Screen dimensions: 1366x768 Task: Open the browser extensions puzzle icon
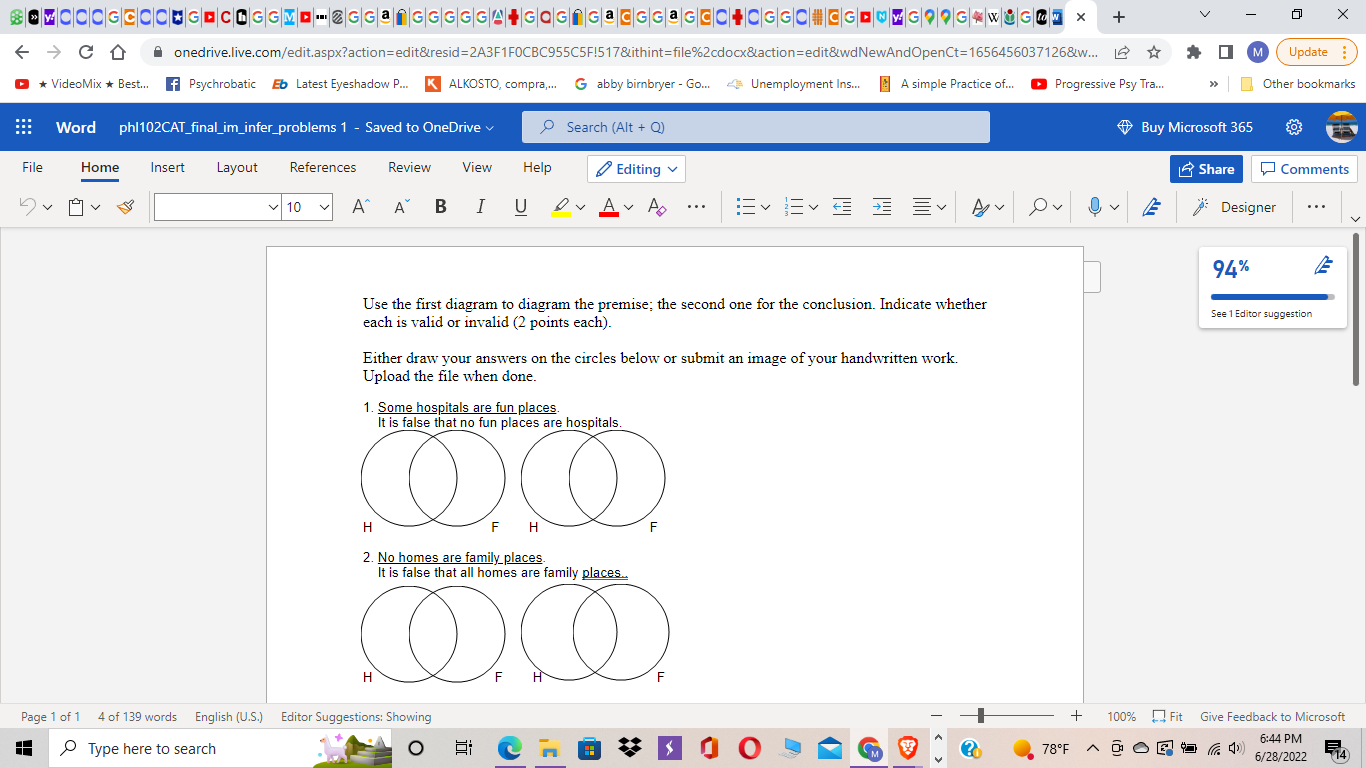click(1193, 52)
